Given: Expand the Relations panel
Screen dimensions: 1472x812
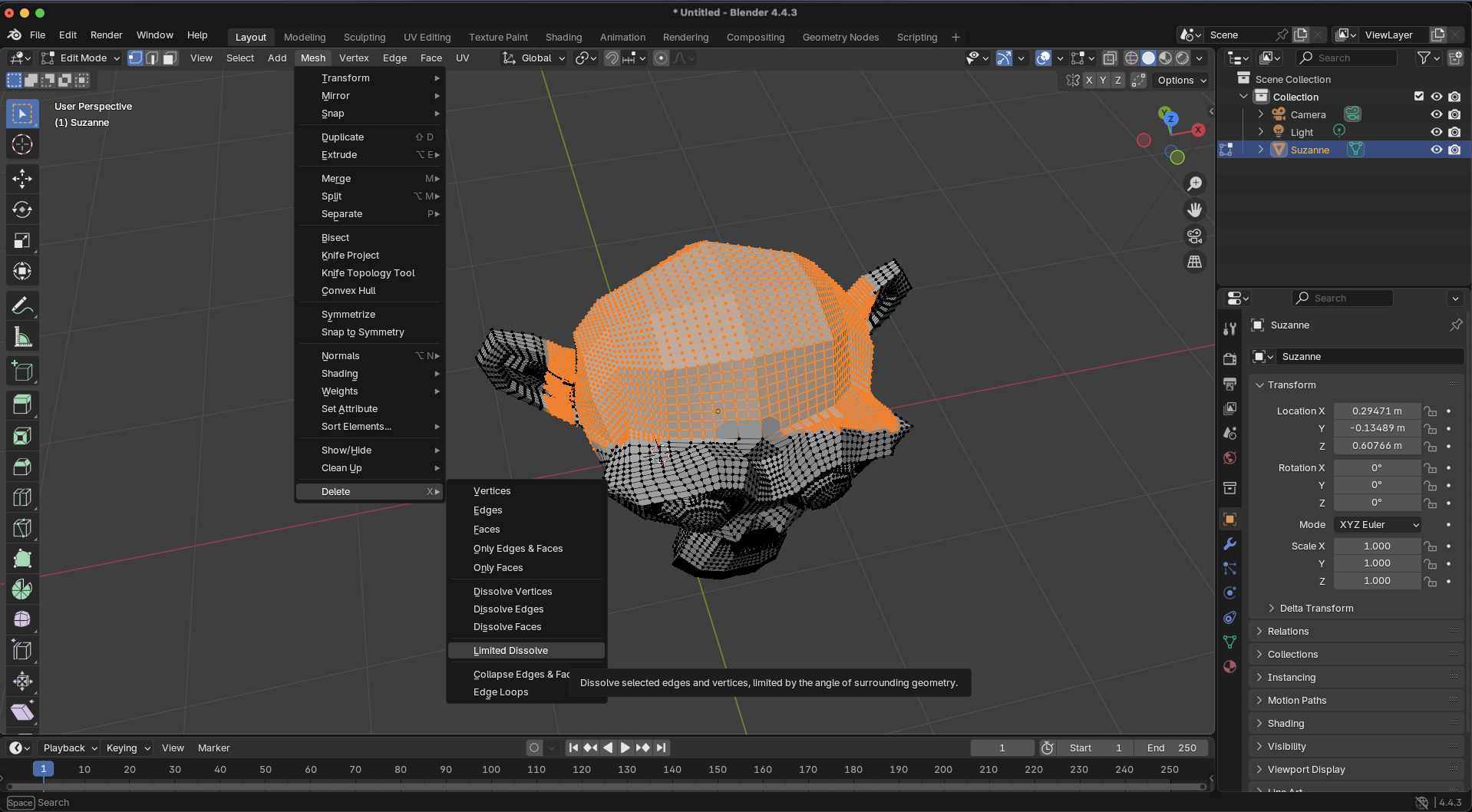Looking at the screenshot, I should click(1288, 631).
